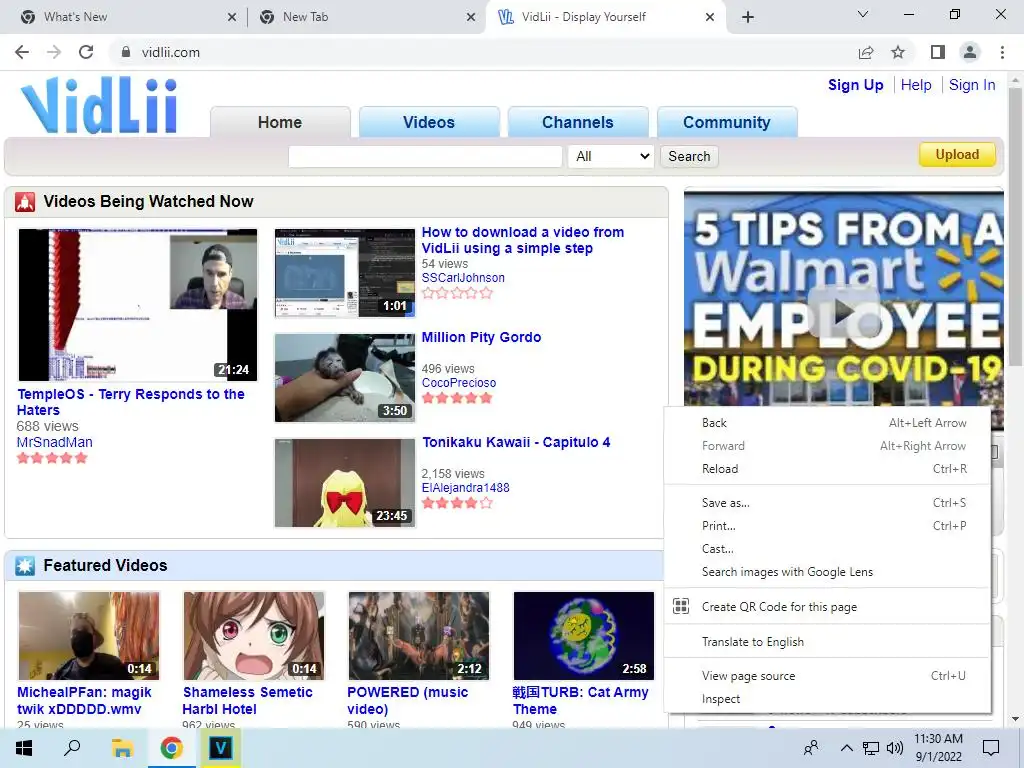This screenshot has height=768, width=1024.
Task: Open the Chrome profile avatar icon
Action: coord(970,52)
